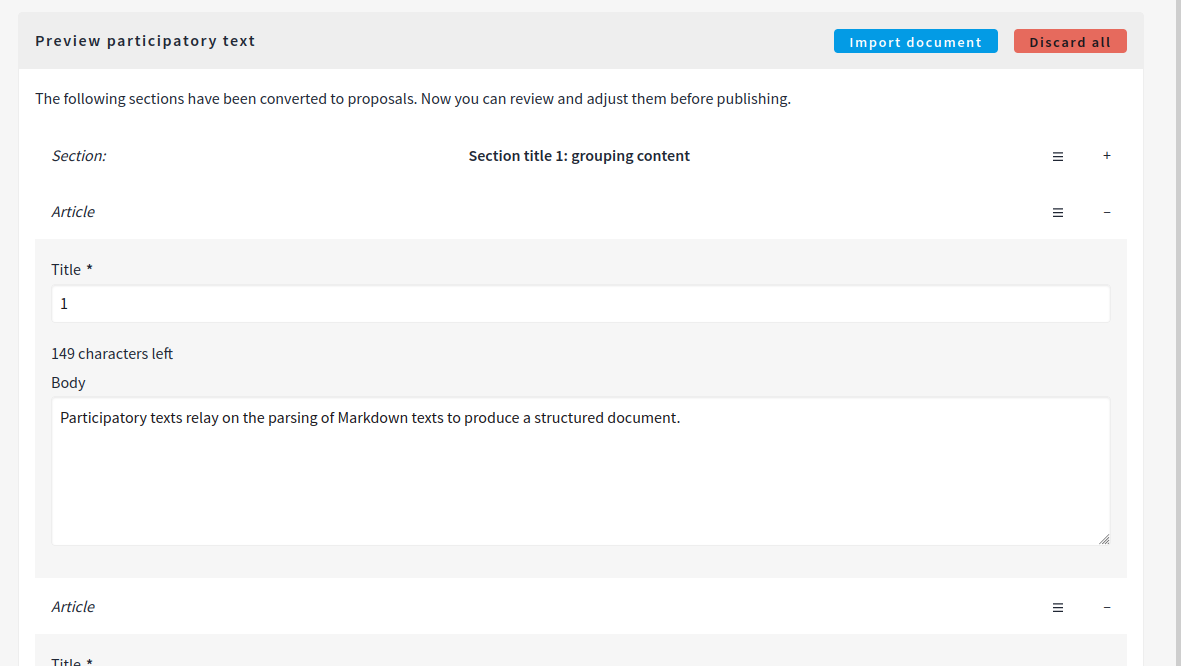The width and height of the screenshot is (1181, 666).
Task: Click the drag handle of the first Article
Action: (x=1057, y=212)
